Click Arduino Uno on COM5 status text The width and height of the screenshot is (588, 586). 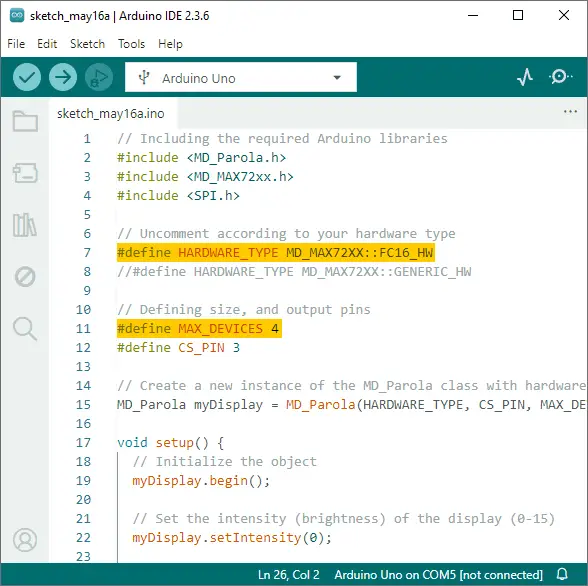438,574
